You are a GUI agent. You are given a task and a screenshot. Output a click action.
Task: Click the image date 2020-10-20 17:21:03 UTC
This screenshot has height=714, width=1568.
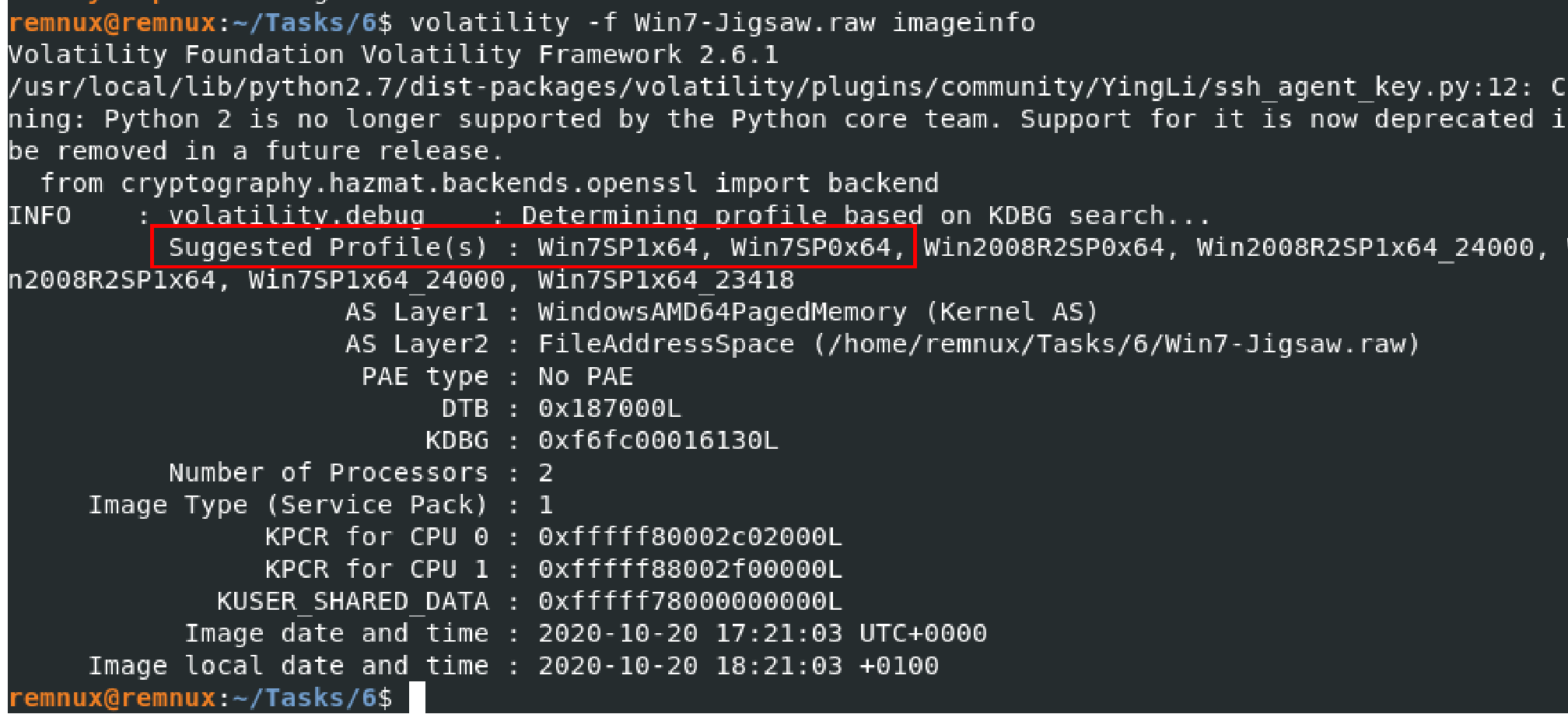pyautogui.click(x=762, y=633)
